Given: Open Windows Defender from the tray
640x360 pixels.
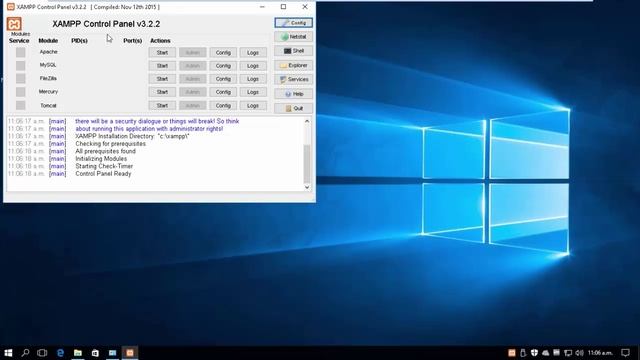Looking at the screenshot, I should coord(534,353).
